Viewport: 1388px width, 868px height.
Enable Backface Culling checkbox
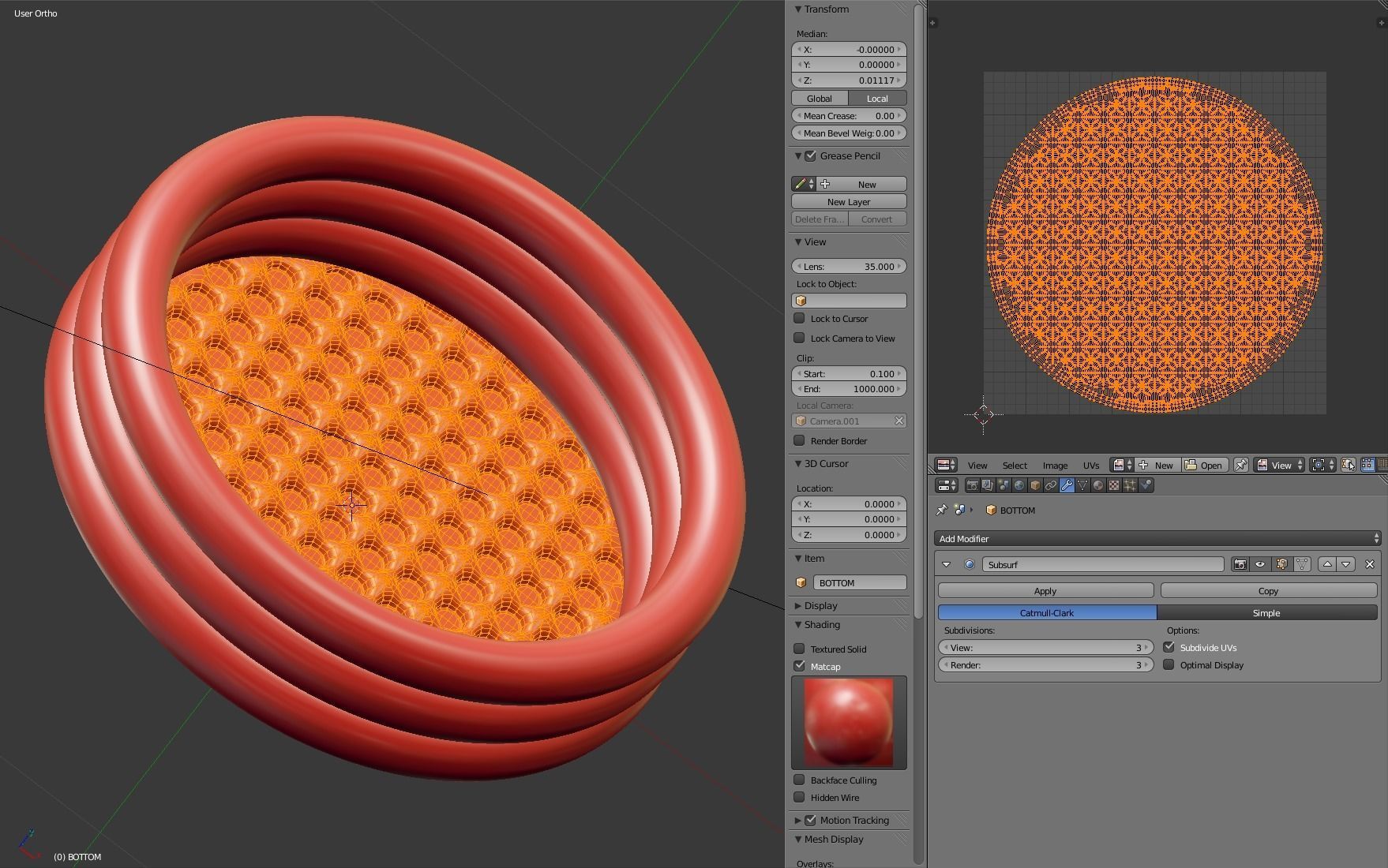tap(799, 780)
